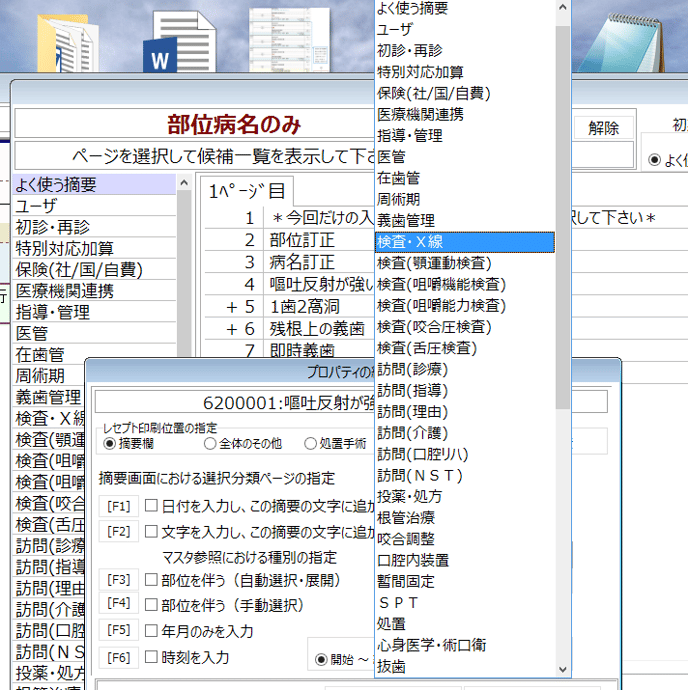Open the spreadsheet document thumbnail icon

[x=275, y=42]
